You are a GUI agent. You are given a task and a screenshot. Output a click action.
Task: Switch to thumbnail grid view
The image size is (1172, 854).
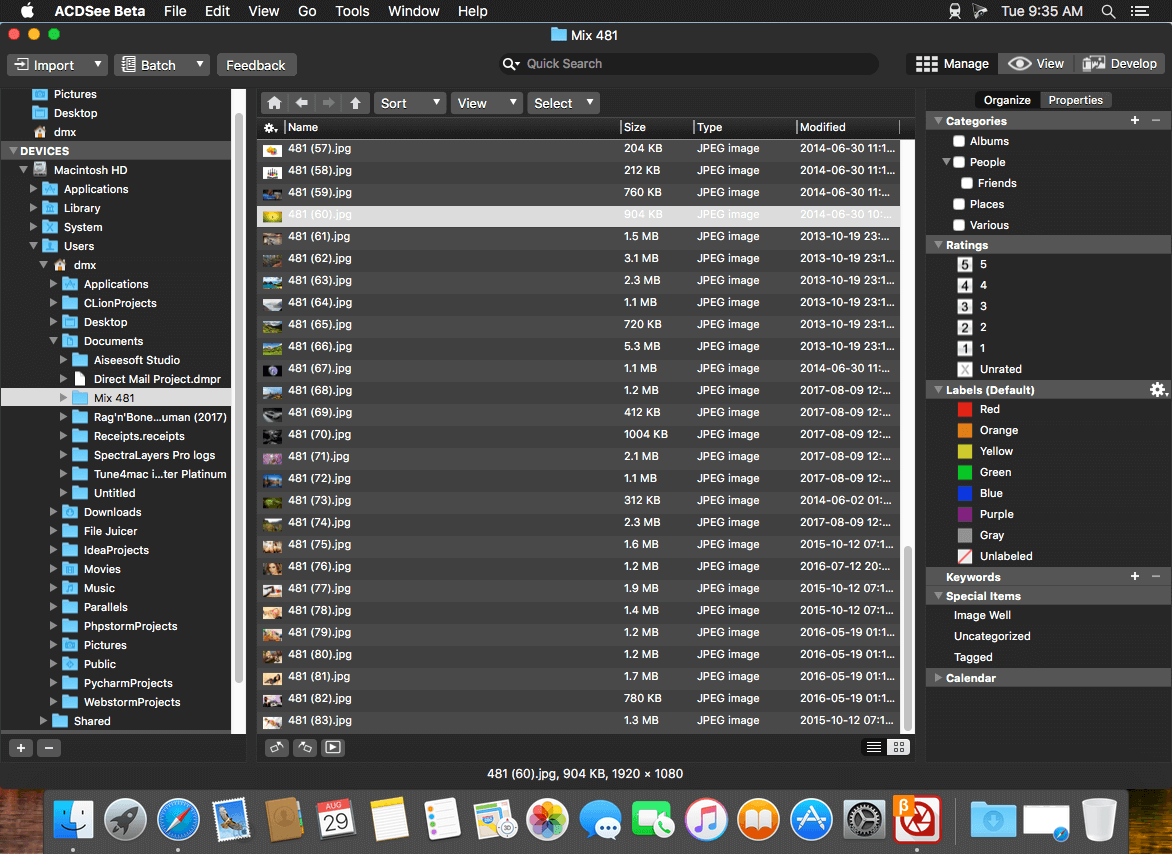click(898, 747)
